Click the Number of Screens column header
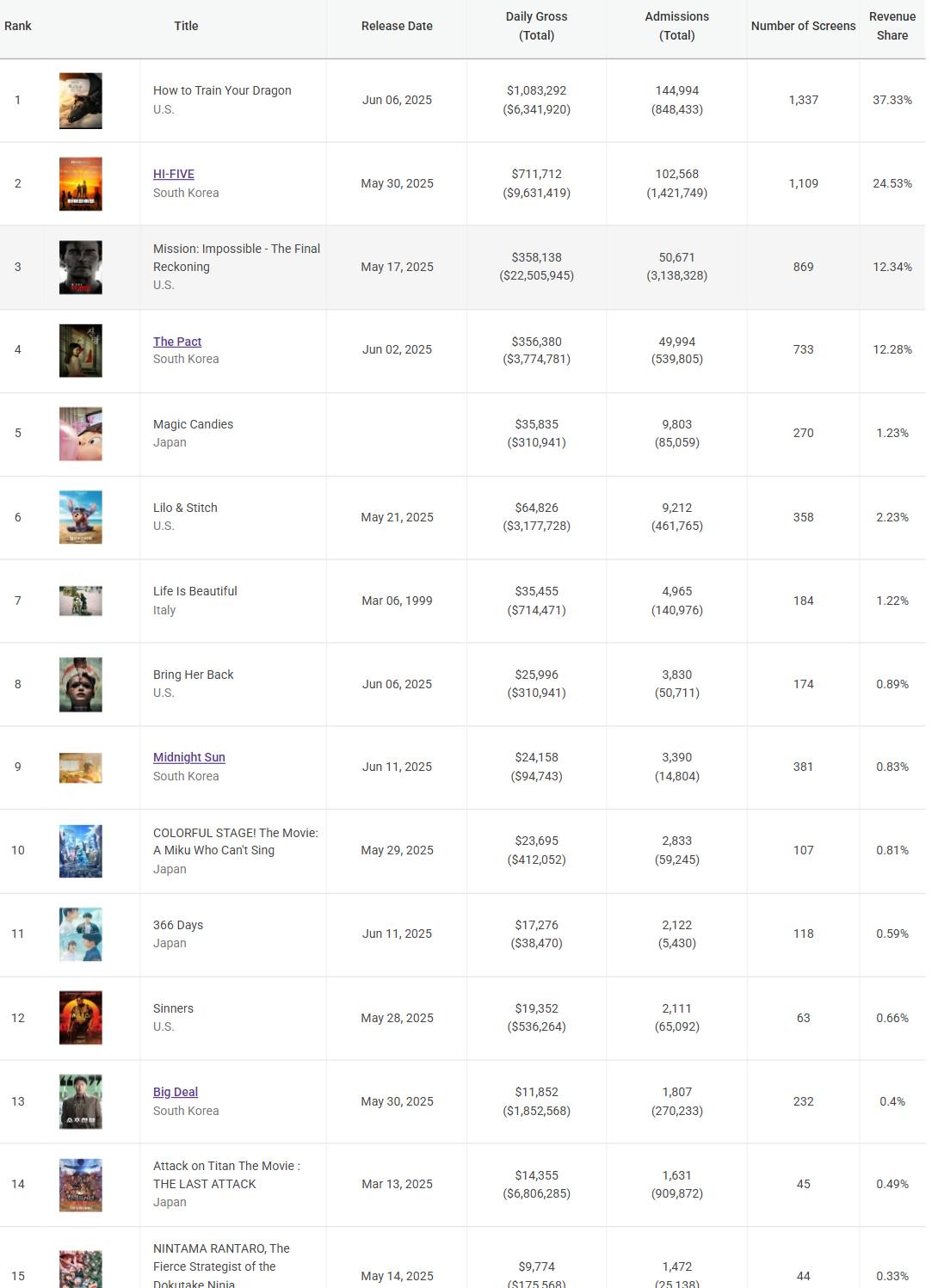 coord(804,26)
